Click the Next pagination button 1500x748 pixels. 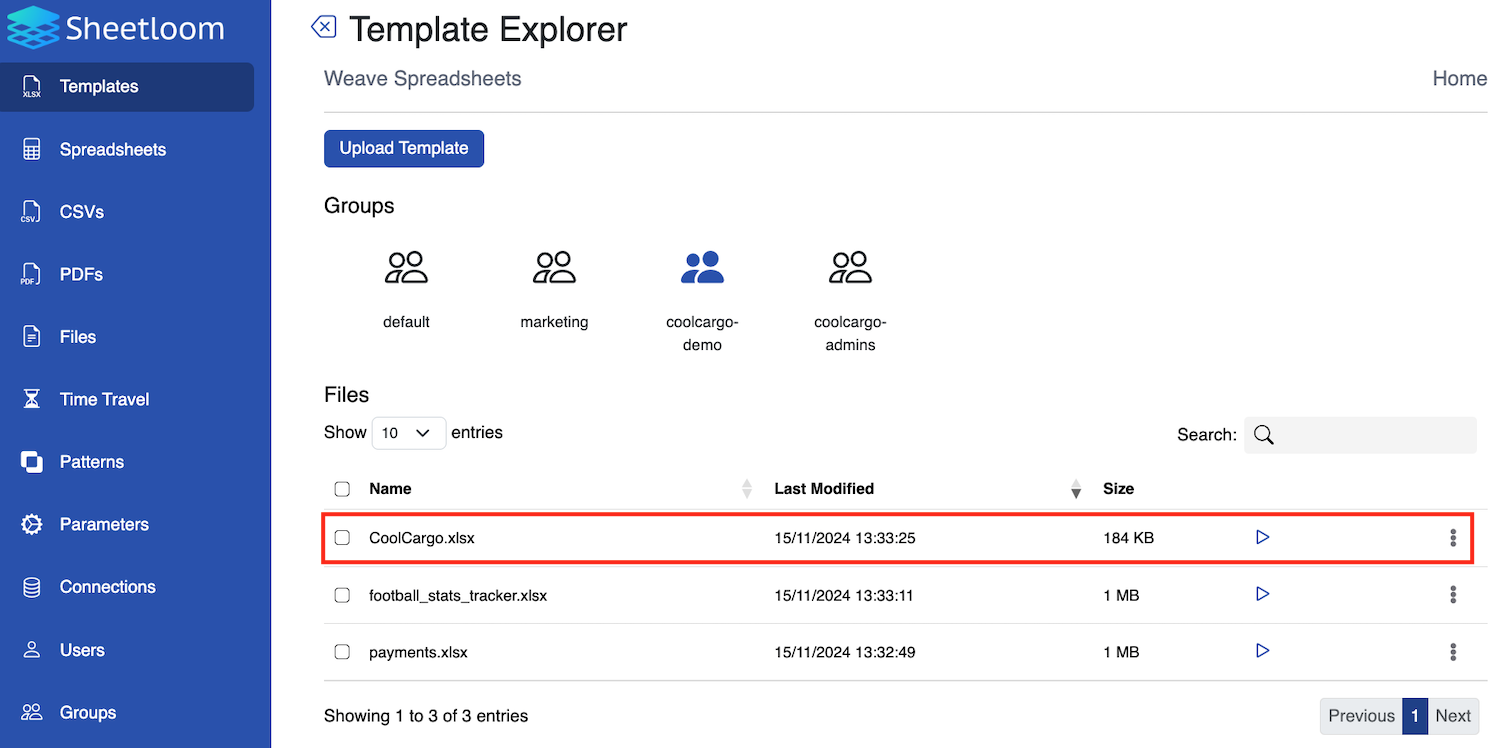1453,716
